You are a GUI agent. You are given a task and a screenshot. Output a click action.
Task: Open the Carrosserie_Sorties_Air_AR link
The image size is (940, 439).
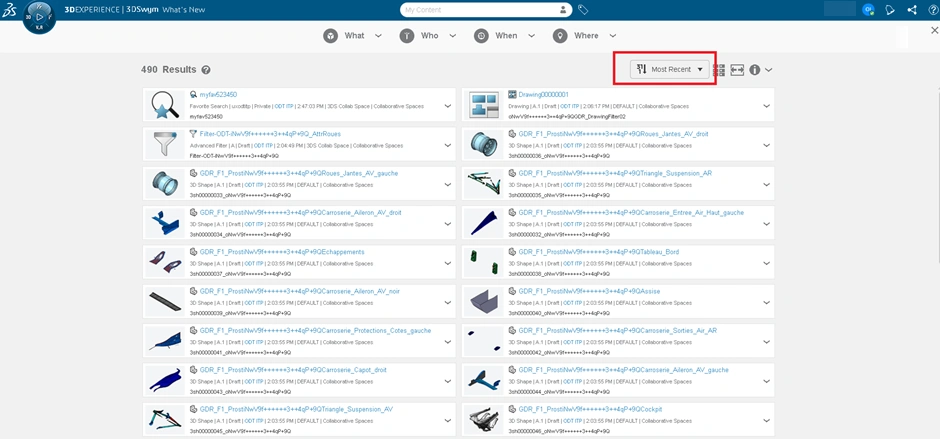pos(618,330)
